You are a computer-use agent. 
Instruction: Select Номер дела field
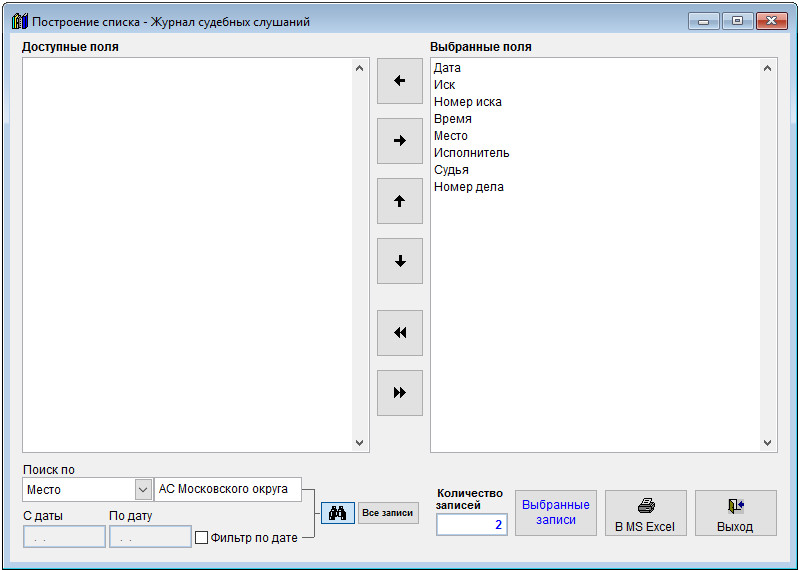coord(468,187)
